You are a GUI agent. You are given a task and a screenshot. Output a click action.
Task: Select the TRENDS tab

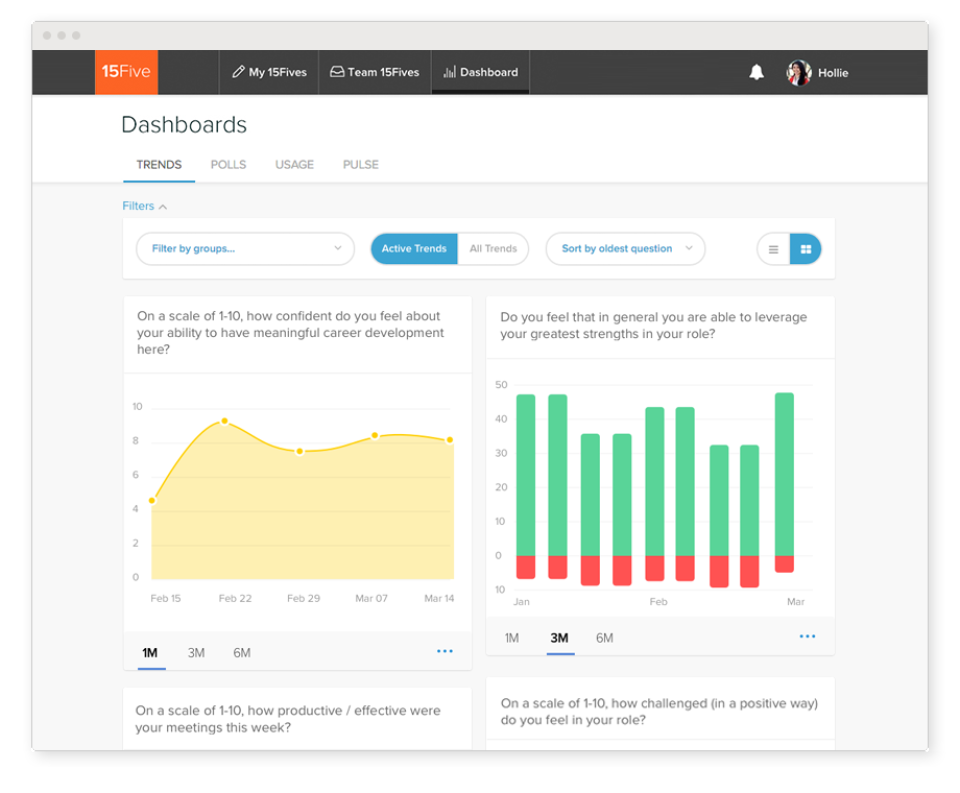tap(159, 165)
